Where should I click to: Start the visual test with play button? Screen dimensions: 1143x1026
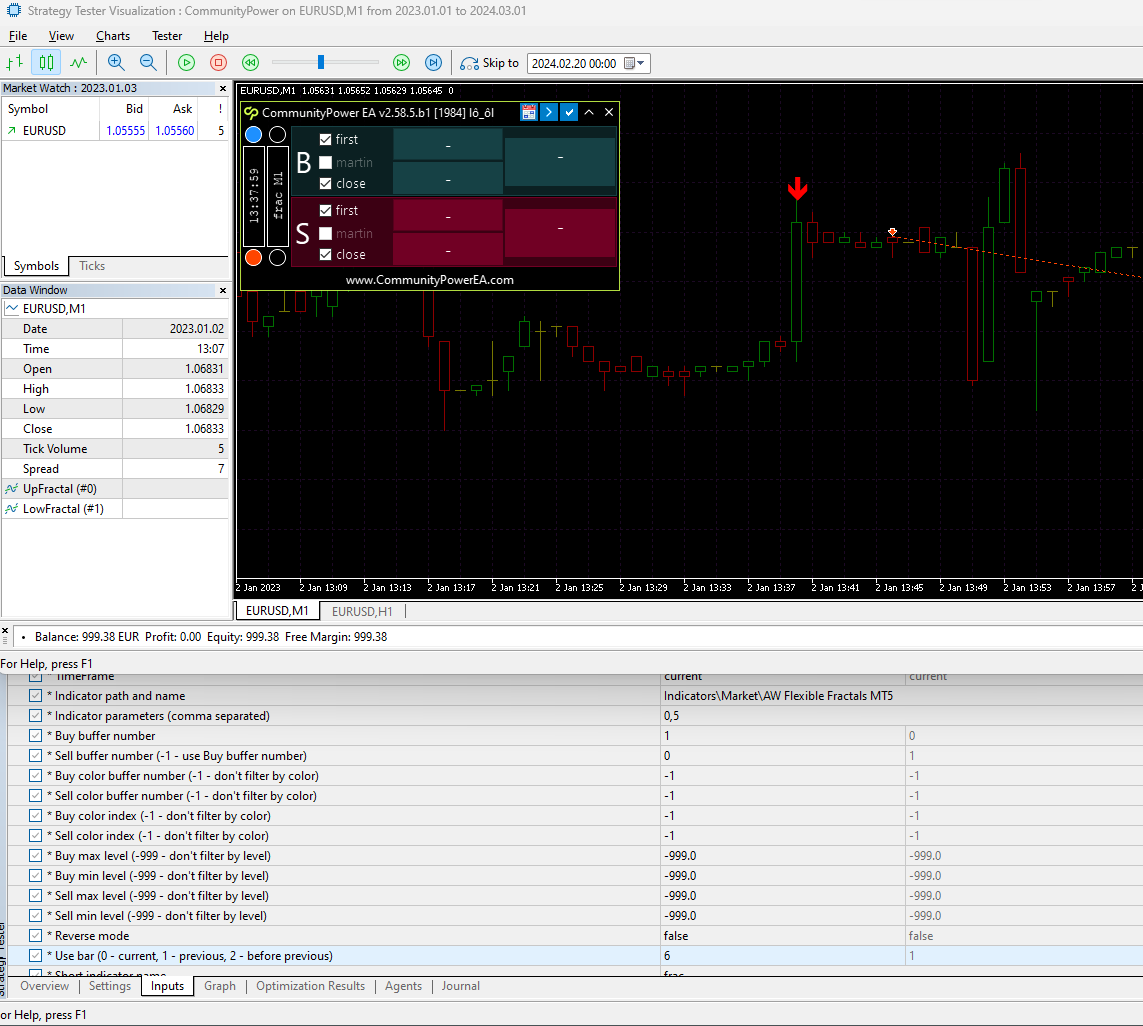point(187,63)
